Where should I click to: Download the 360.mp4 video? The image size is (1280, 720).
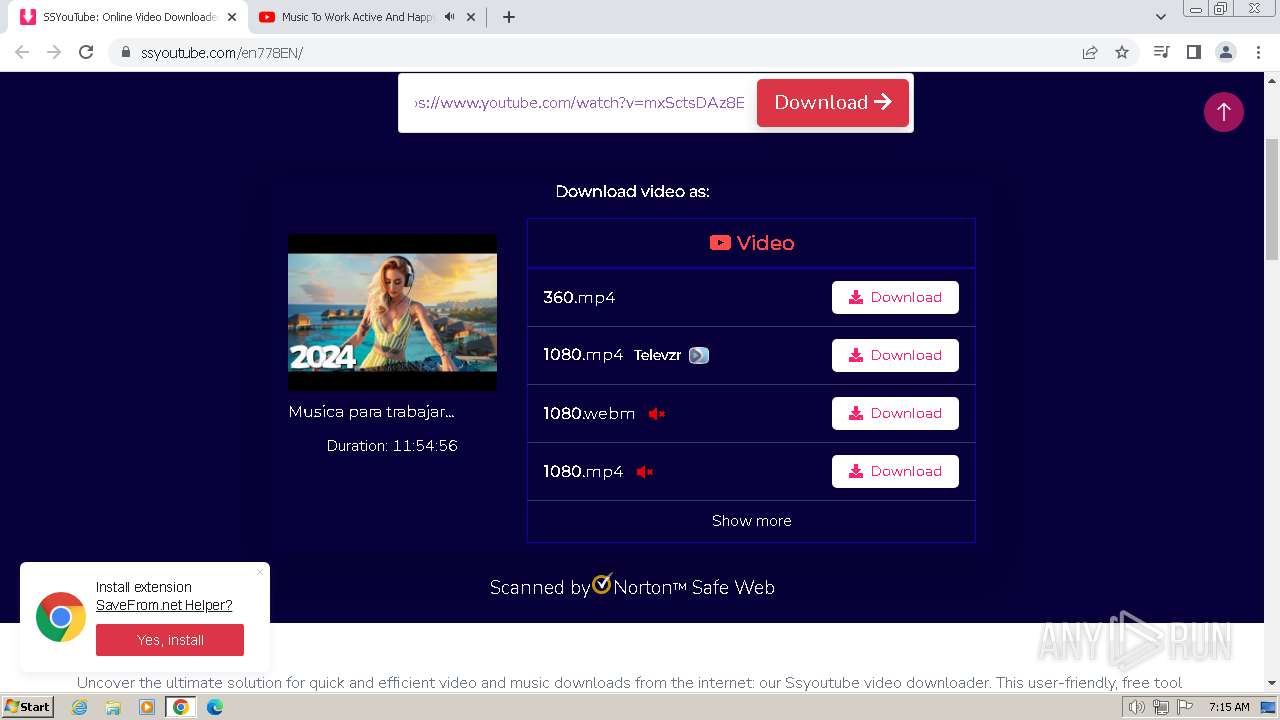click(895, 297)
